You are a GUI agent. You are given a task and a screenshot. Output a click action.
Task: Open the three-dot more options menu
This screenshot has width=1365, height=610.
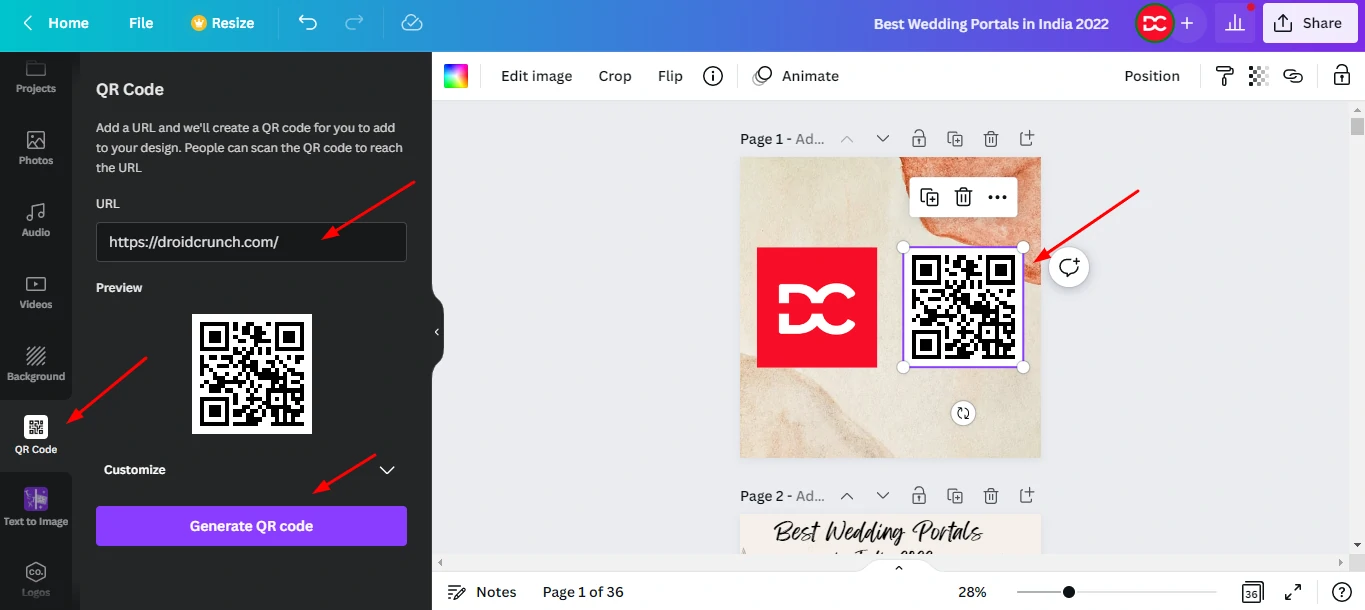pyautogui.click(x=997, y=197)
